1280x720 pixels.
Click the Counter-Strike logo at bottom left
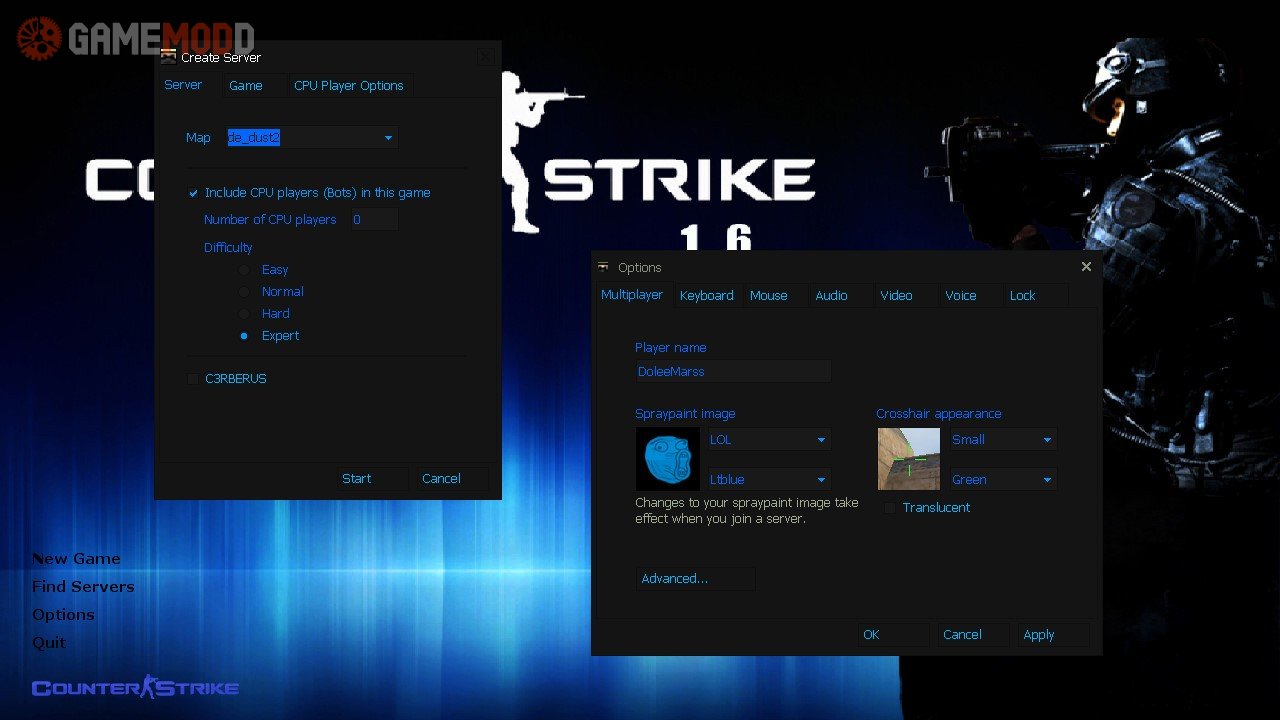[135, 687]
